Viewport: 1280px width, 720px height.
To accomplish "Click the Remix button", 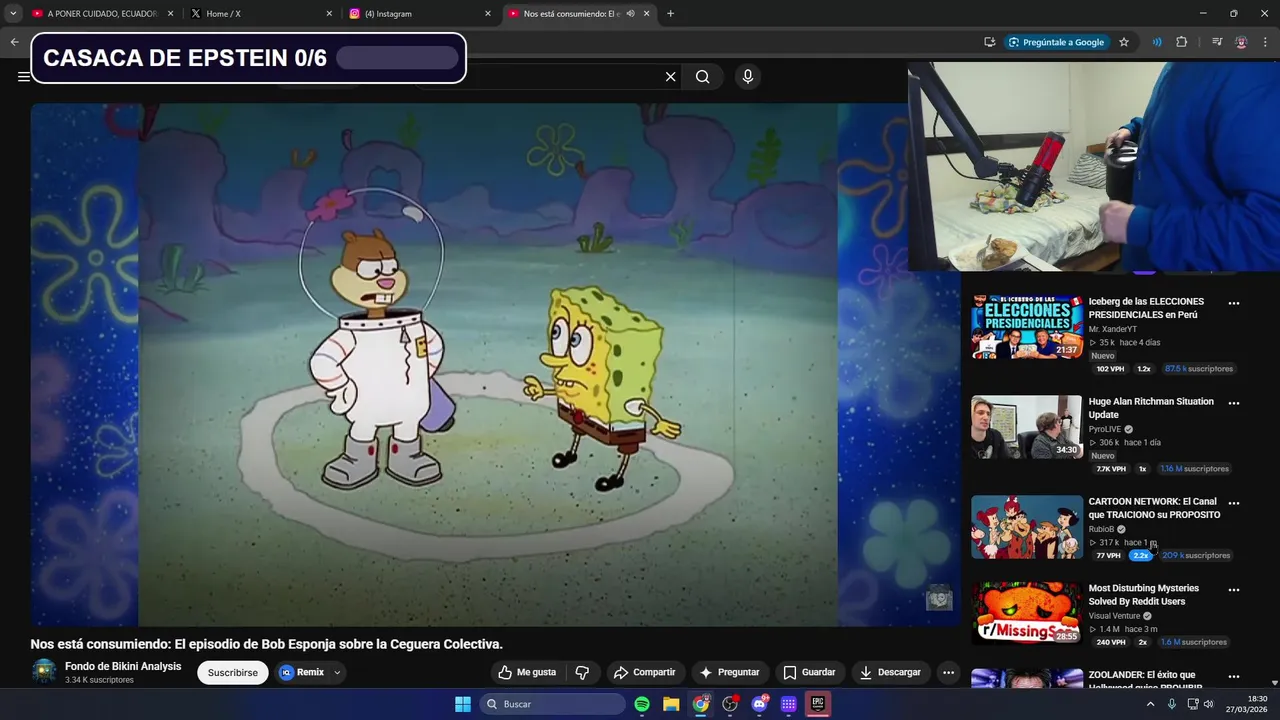I will click(x=302, y=672).
